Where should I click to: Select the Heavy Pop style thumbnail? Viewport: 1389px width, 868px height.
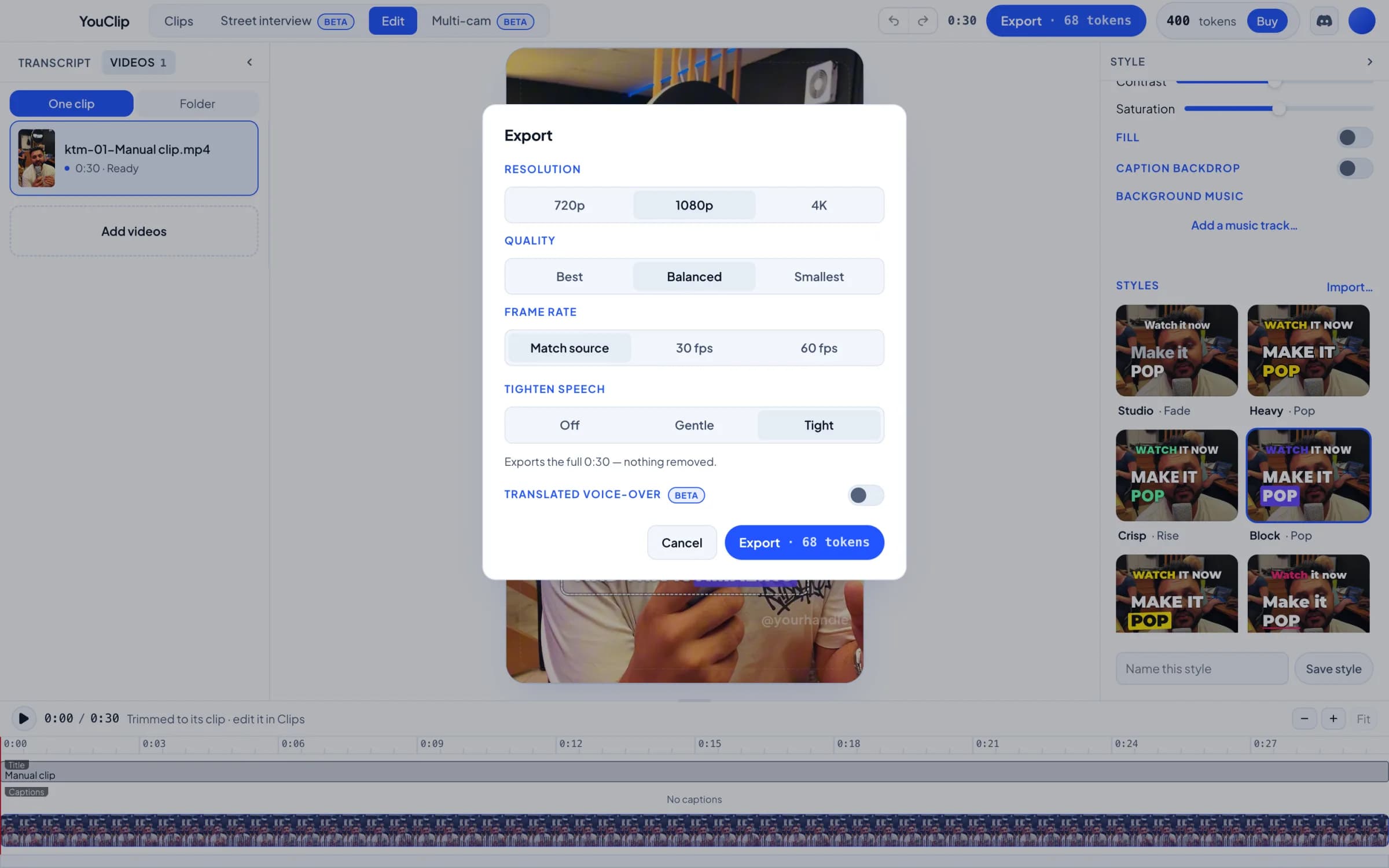pos(1308,350)
